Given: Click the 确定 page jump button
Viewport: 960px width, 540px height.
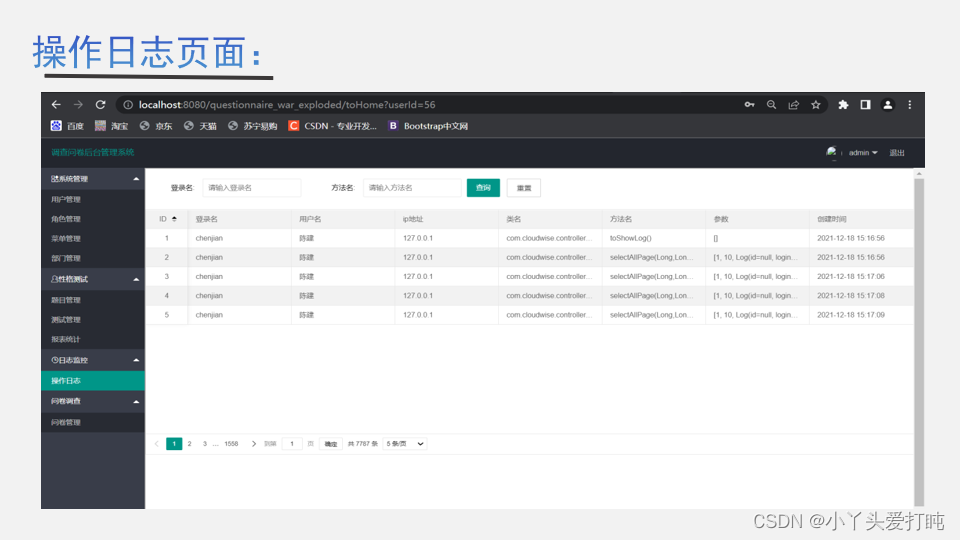Looking at the screenshot, I should [331, 444].
